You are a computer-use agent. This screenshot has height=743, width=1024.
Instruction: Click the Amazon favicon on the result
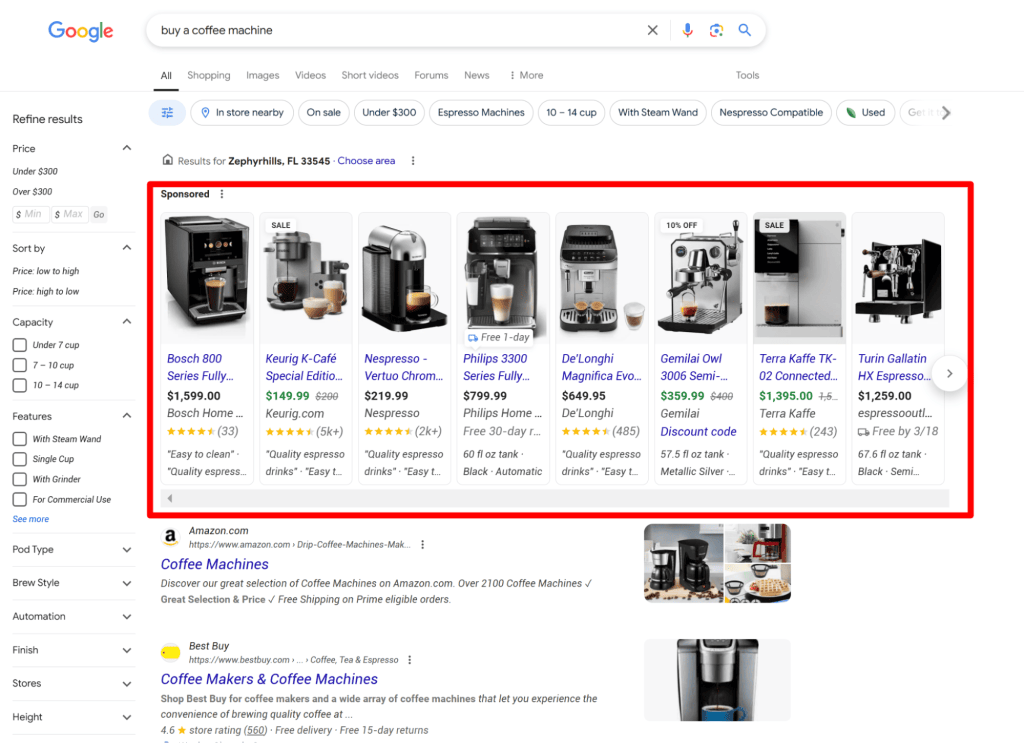170,539
